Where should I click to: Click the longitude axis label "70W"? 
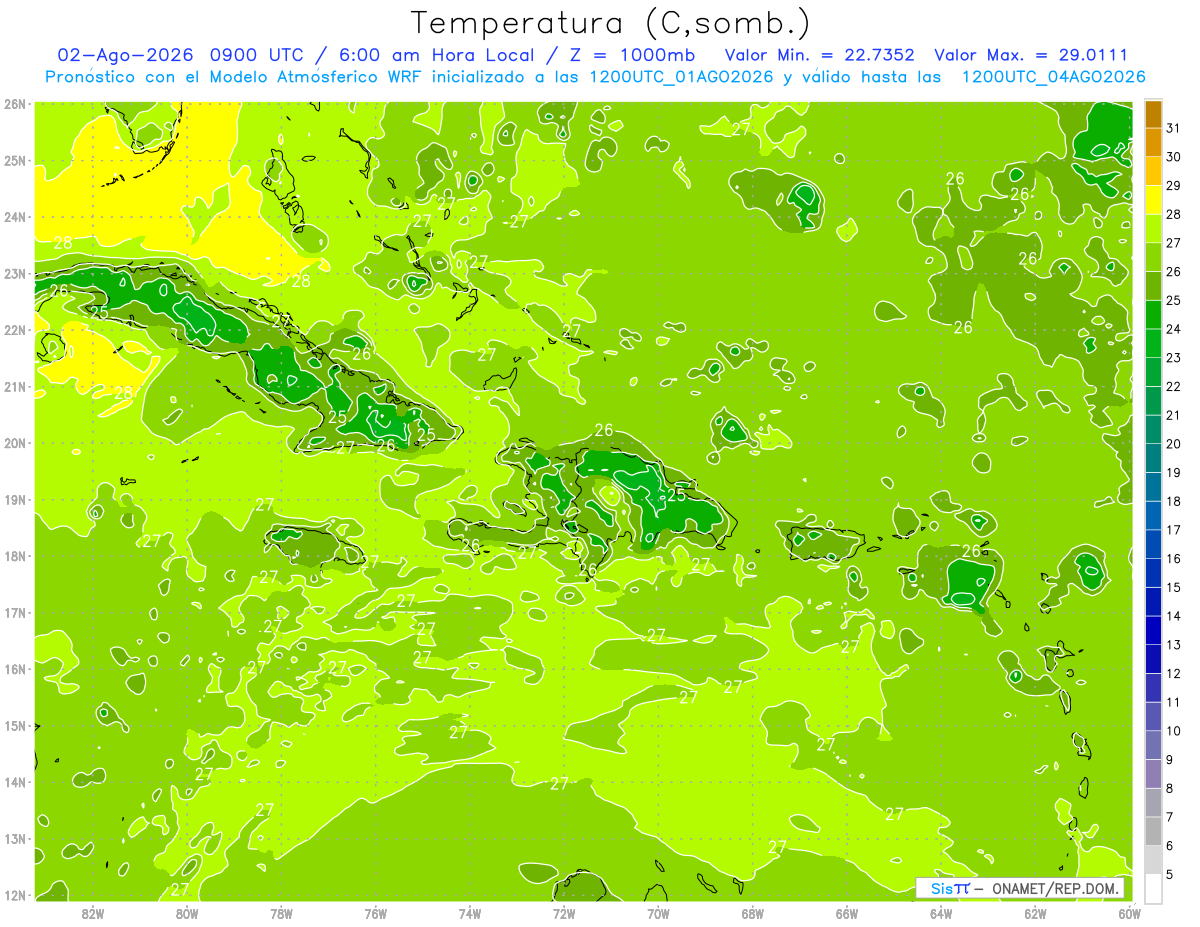coord(658,913)
